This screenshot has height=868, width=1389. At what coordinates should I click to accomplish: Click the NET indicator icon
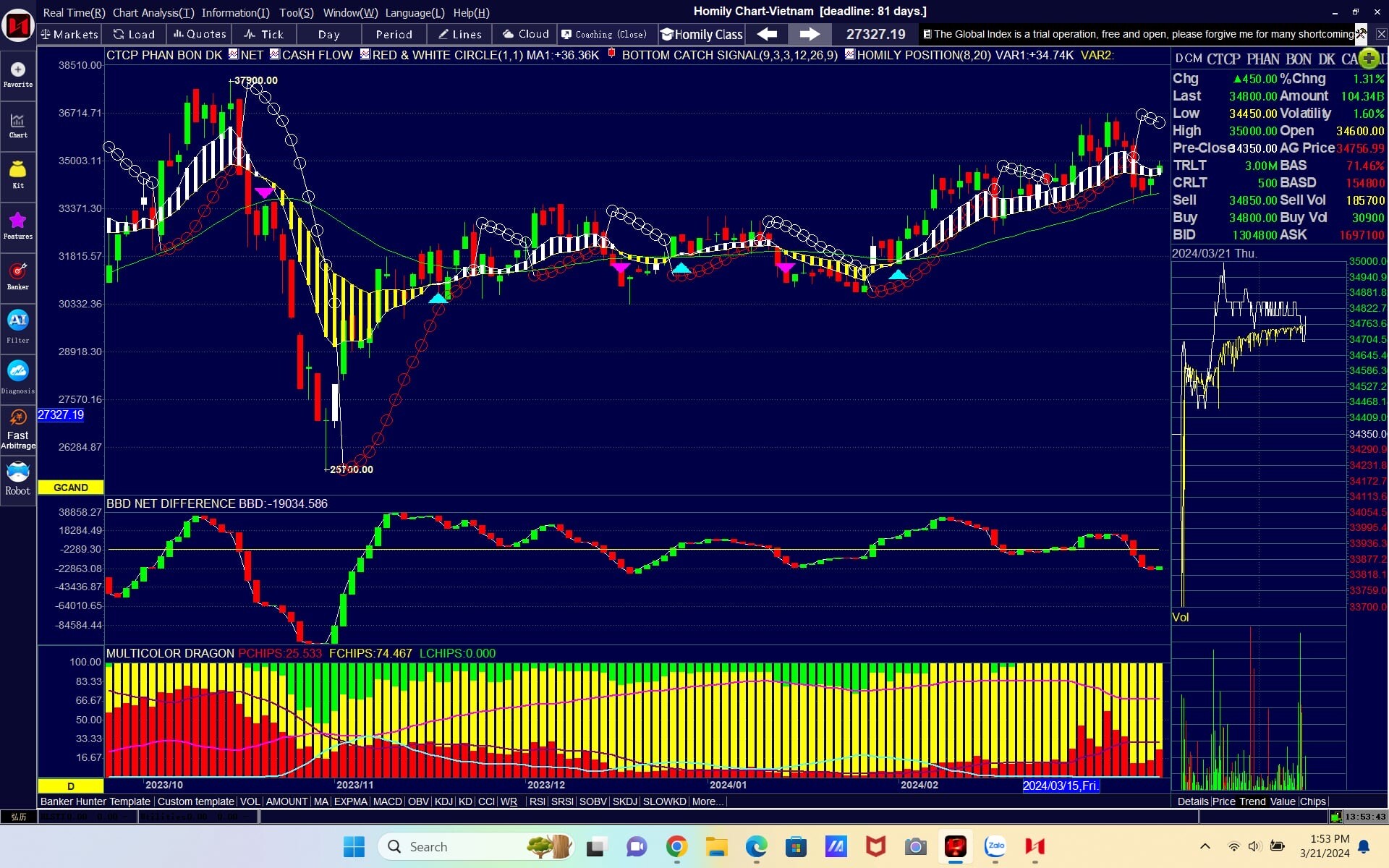click(x=233, y=54)
